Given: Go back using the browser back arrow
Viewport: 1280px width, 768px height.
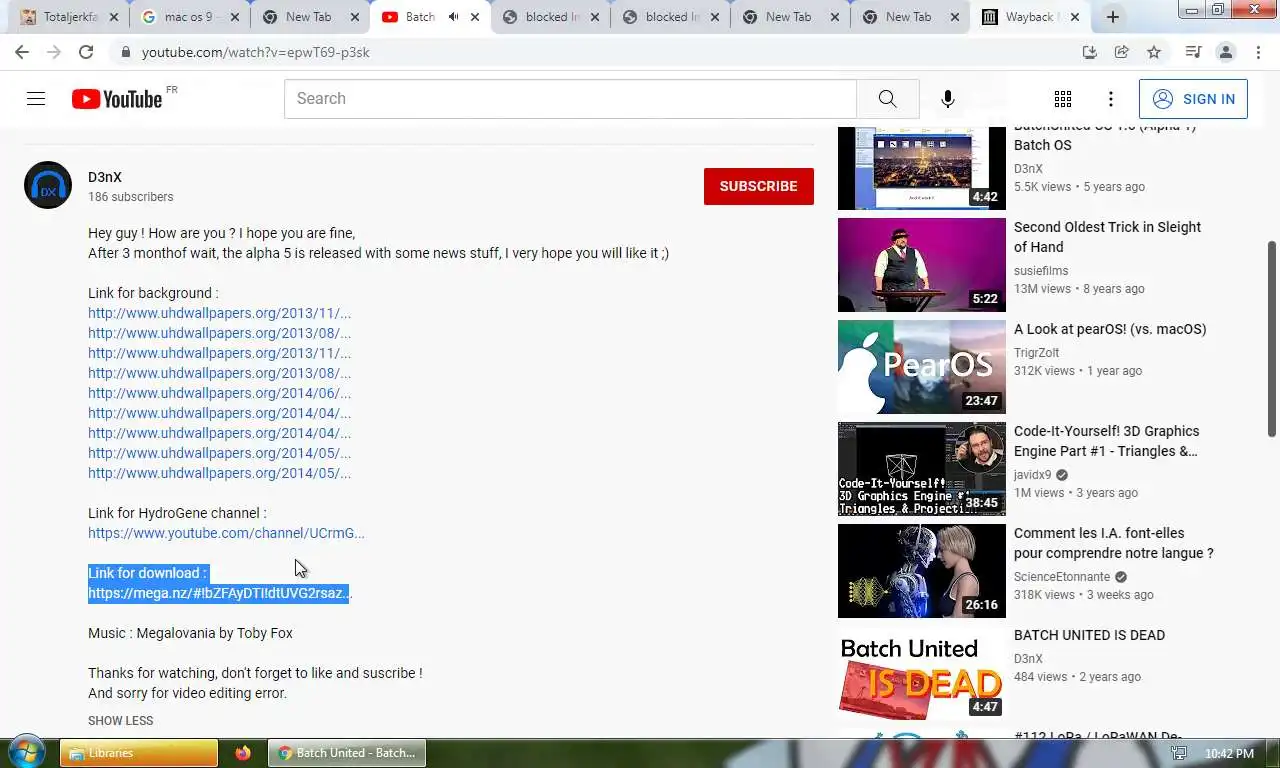Looking at the screenshot, I should point(22,52).
